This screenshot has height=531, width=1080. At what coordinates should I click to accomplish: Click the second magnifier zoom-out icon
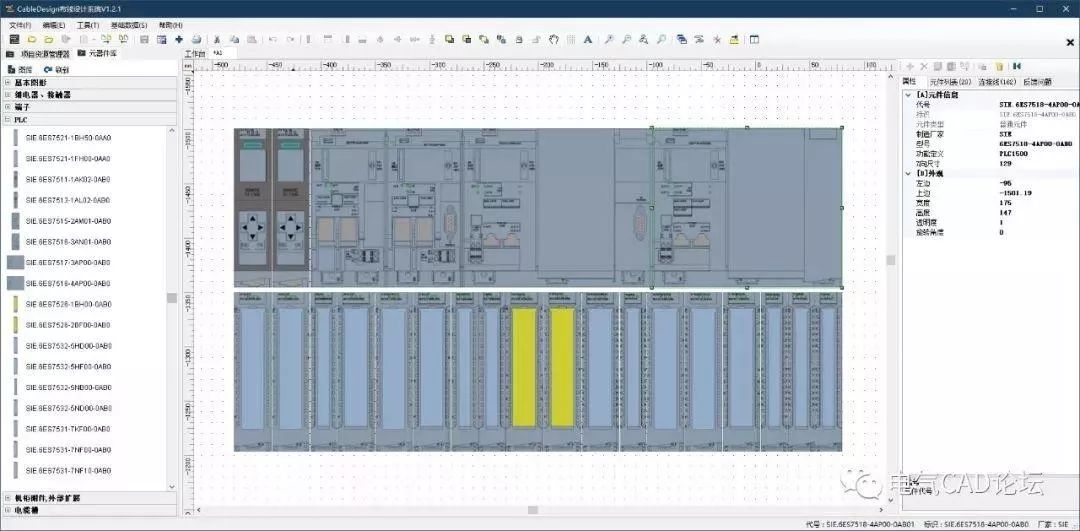(x=626, y=39)
